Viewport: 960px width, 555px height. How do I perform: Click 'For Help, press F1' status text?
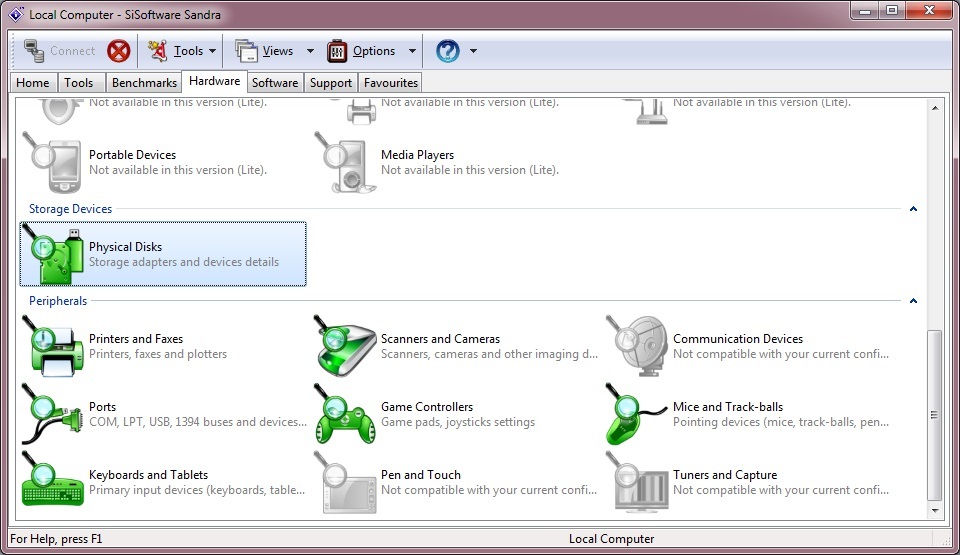[56, 539]
